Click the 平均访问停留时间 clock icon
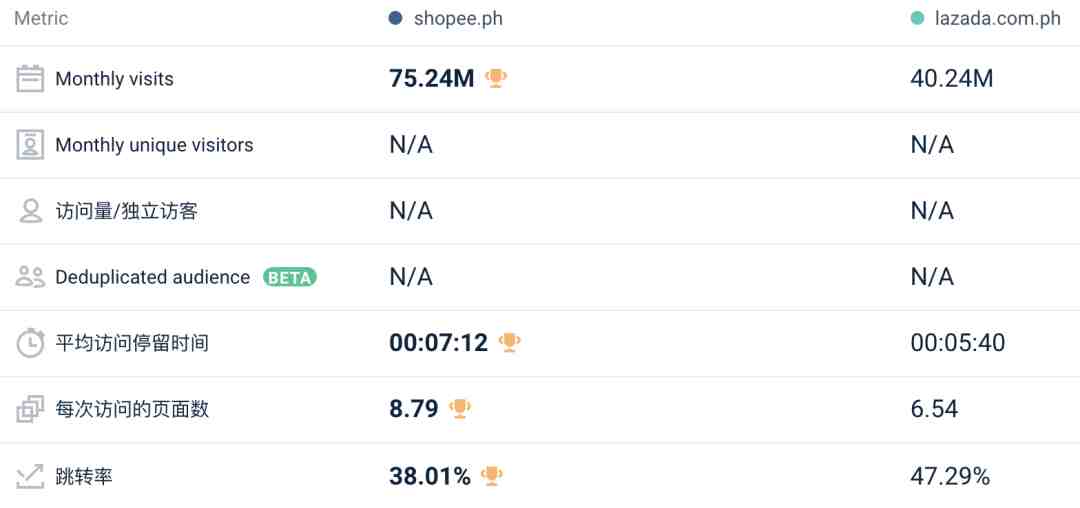This screenshot has width=1080, height=508. [x=30, y=343]
